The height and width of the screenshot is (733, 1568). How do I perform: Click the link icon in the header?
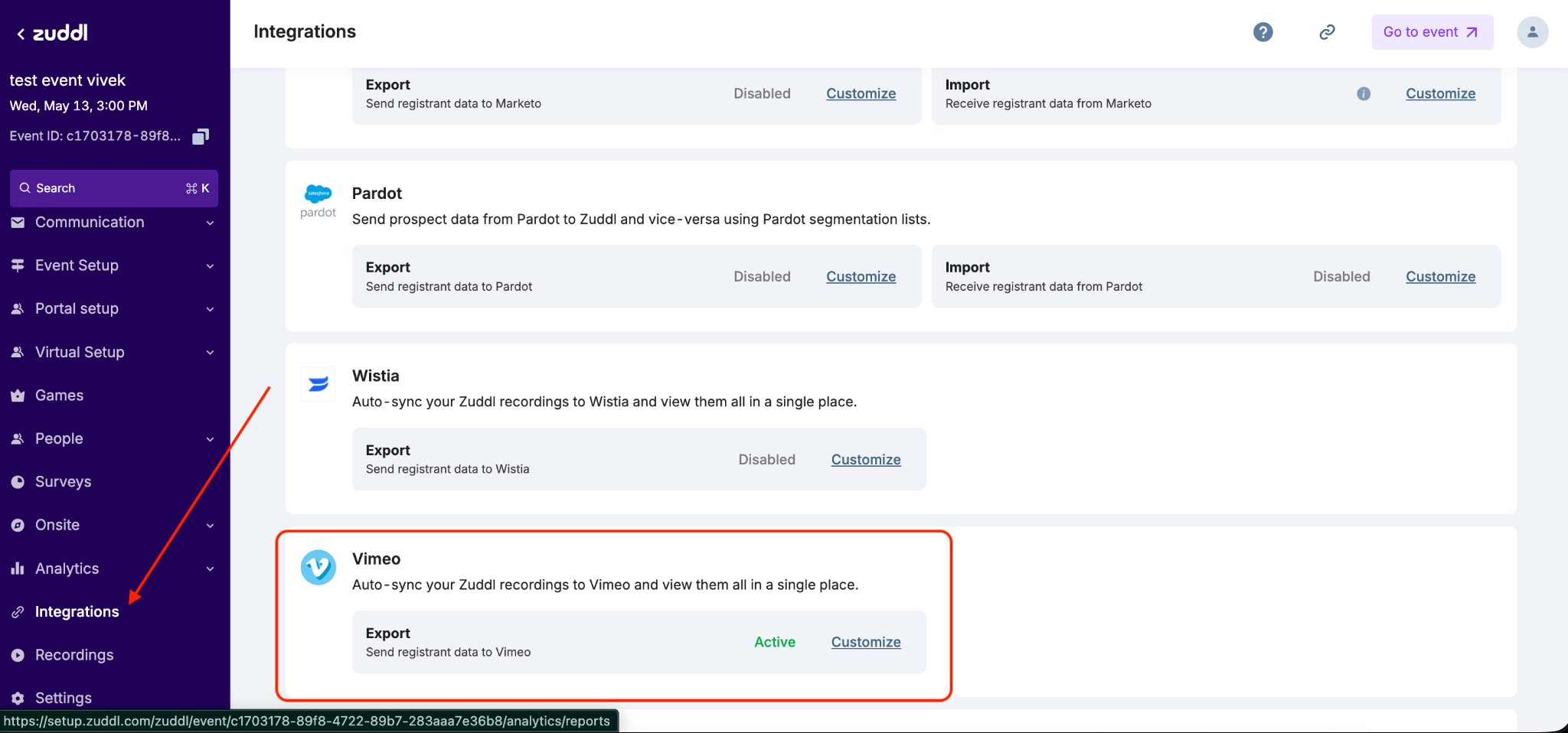1327,32
